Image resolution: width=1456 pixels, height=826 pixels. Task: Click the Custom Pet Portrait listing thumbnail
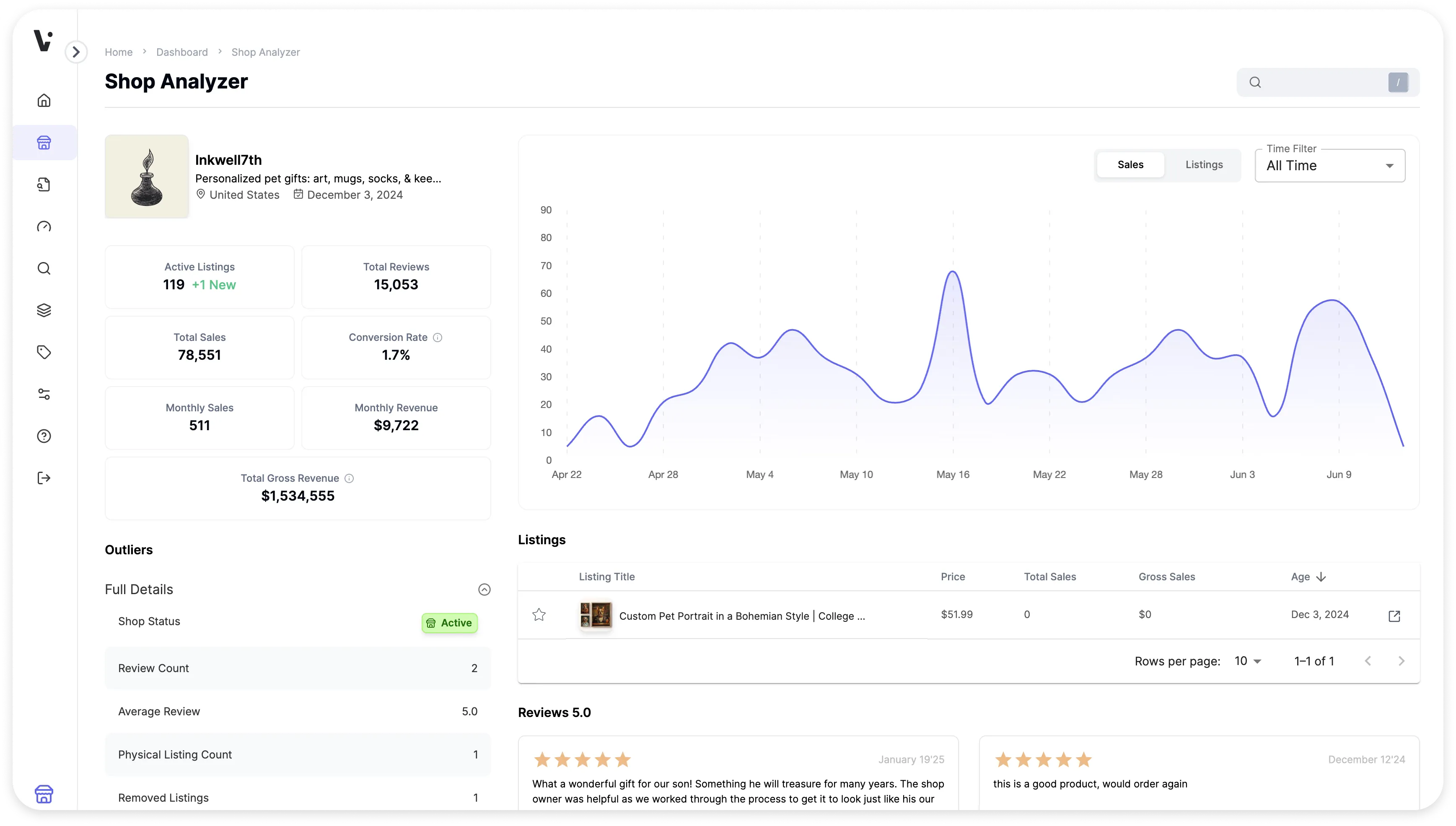tap(596, 615)
